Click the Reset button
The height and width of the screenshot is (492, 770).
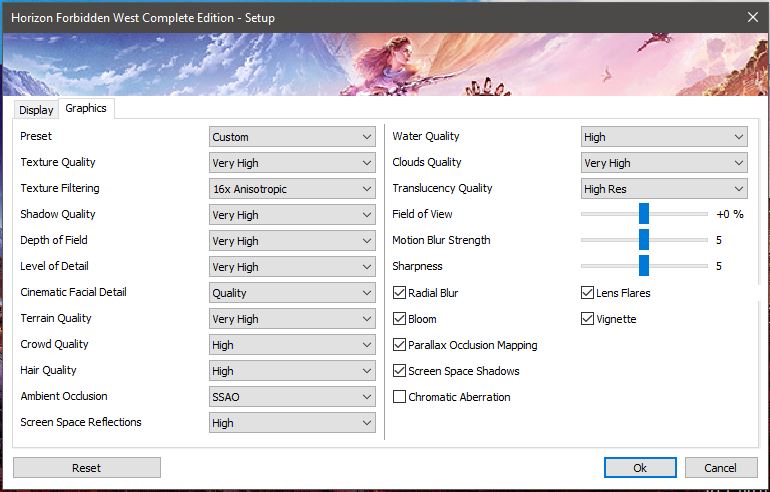pyautogui.click(x=87, y=468)
